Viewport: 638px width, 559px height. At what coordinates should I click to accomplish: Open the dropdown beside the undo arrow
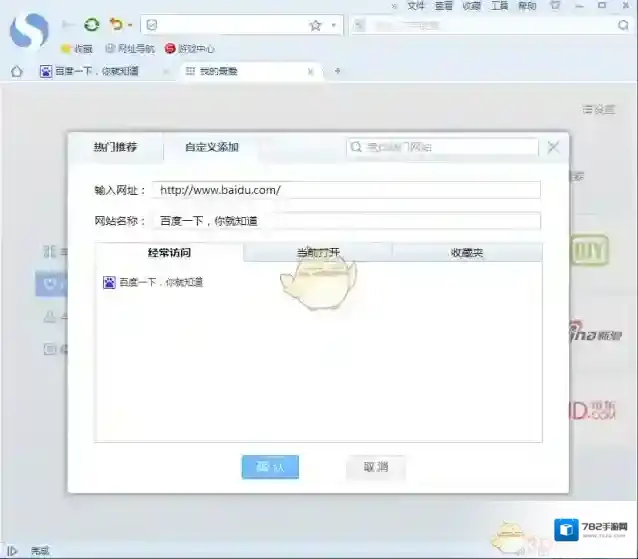point(130,25)
